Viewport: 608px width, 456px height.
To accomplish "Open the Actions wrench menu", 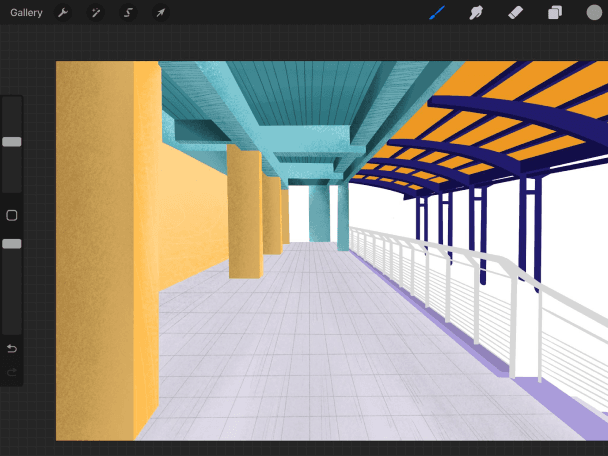I will tap(62, 13).
